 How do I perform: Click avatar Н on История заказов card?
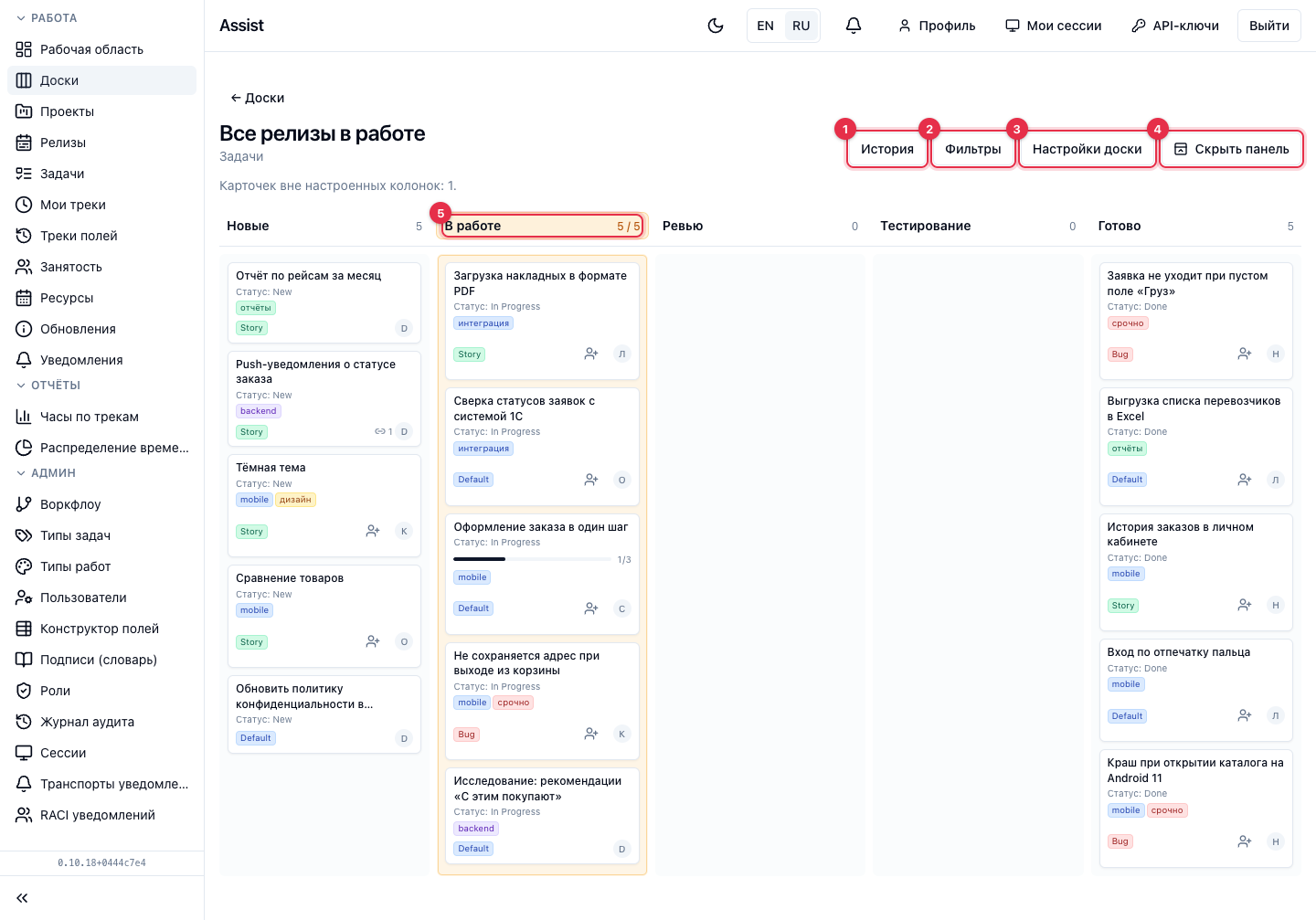click(x=1276, y=605)
